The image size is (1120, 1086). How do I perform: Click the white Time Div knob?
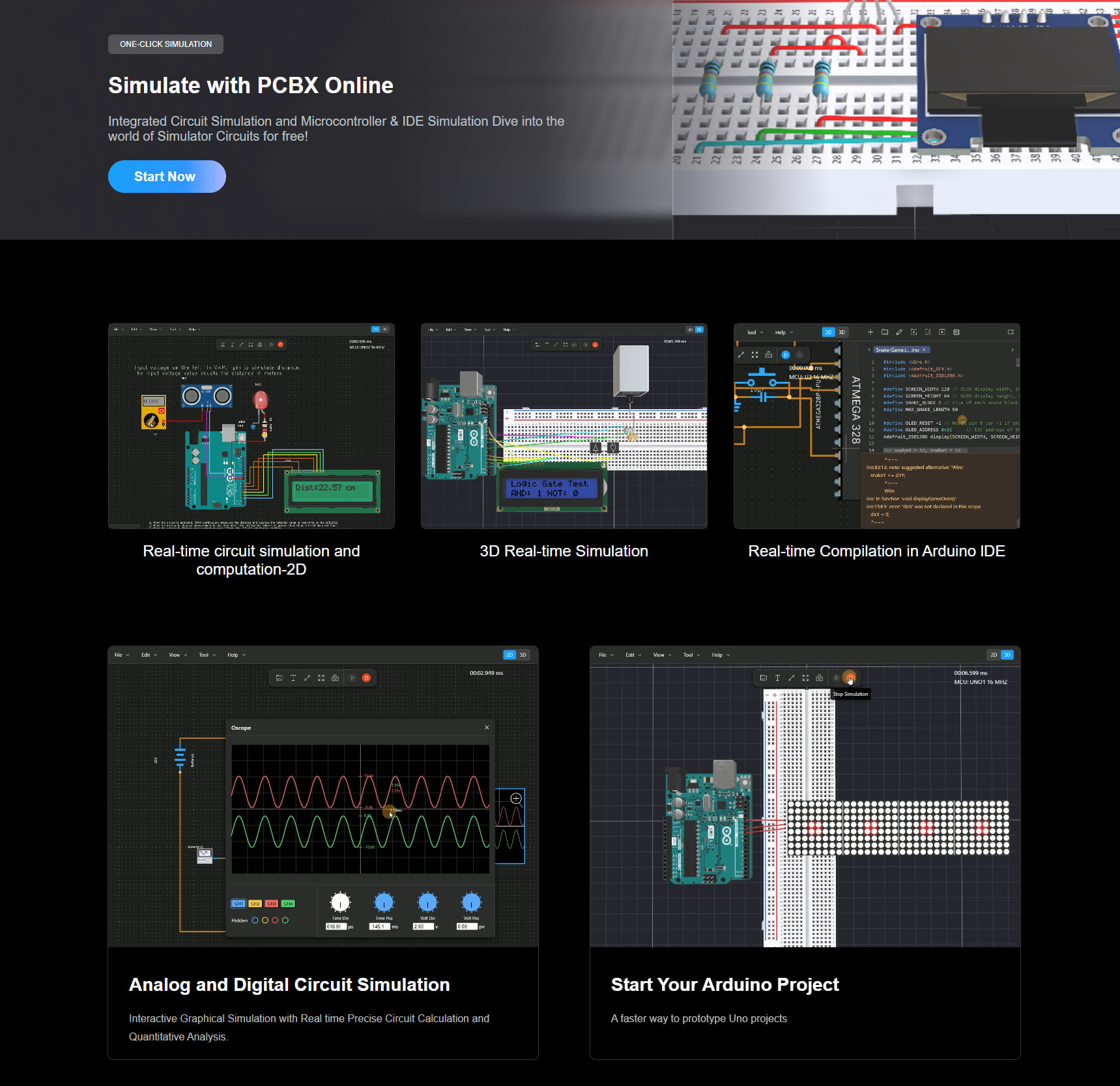340,903
